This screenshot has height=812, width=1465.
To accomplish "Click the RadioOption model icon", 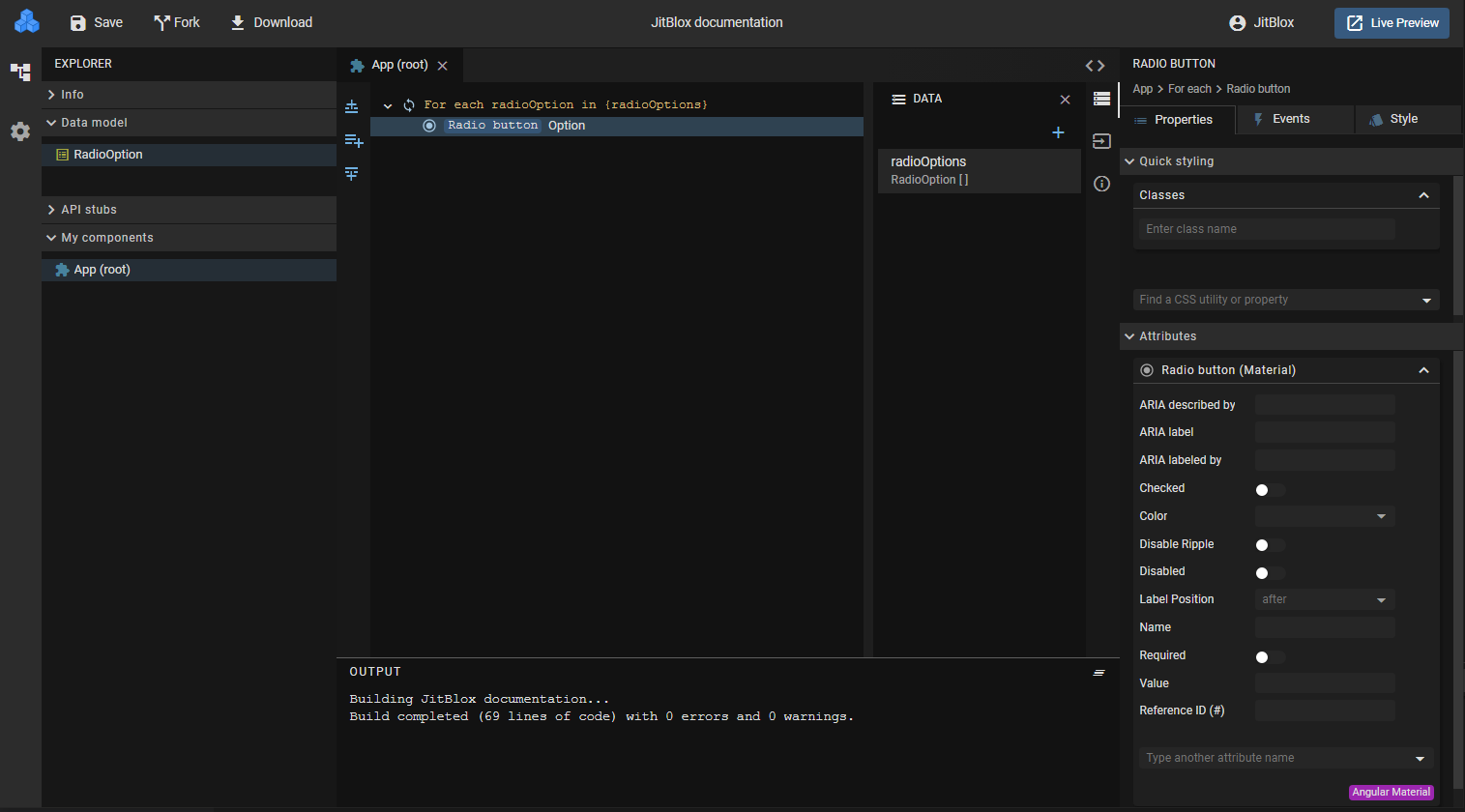I will [x=62, y=155].
